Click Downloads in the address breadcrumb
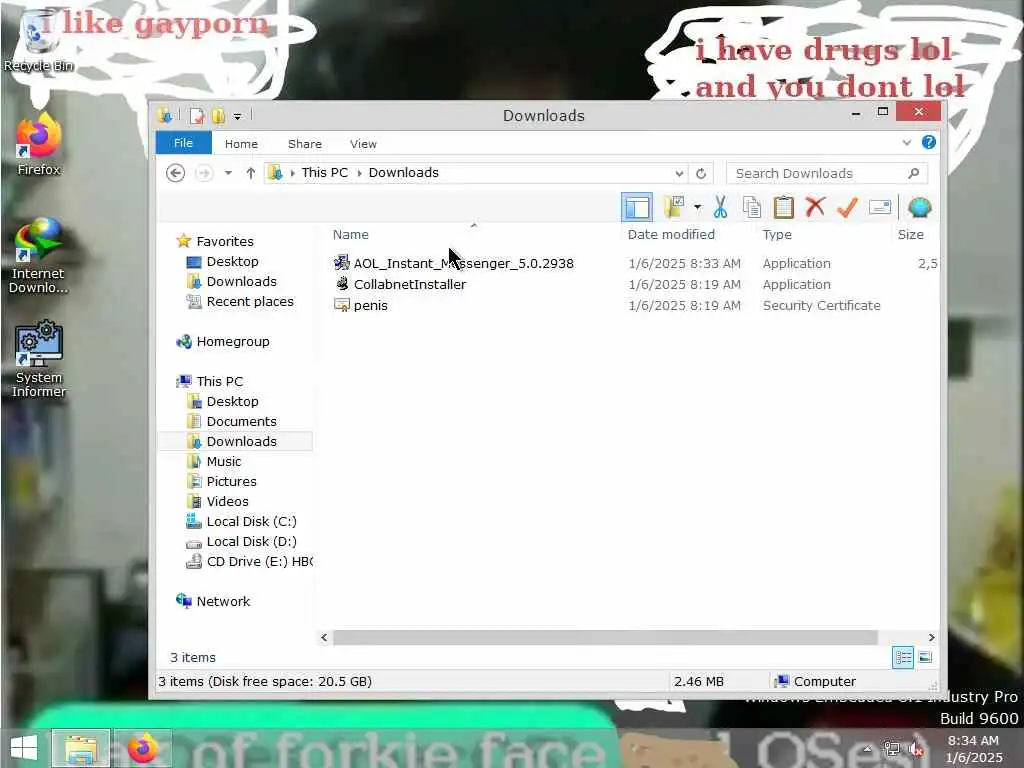 tap(404, 172)
